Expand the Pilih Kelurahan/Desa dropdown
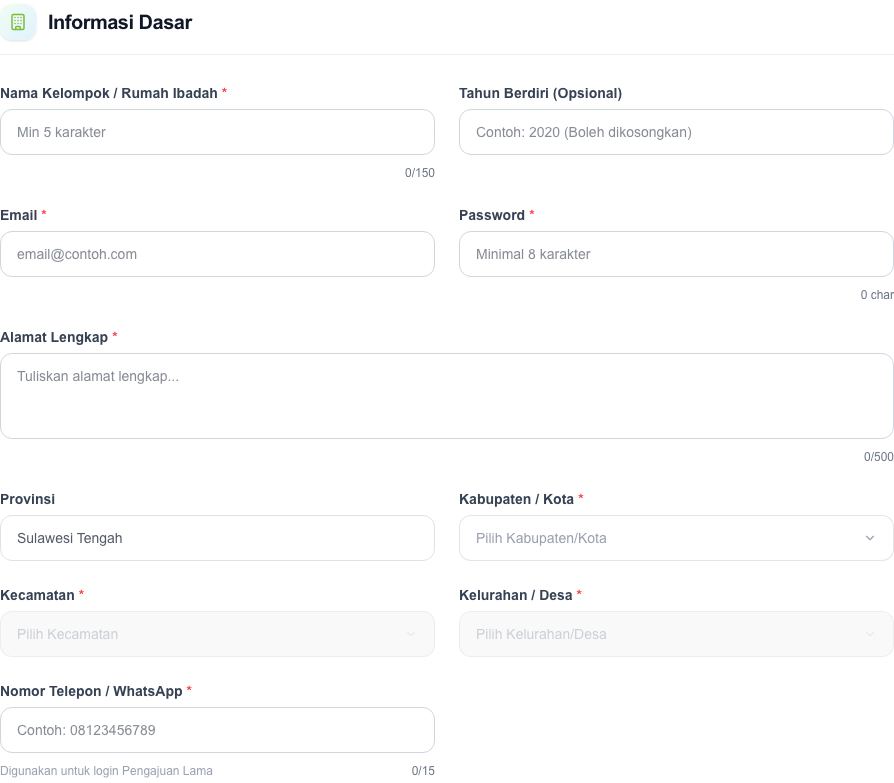 point(676,634)
